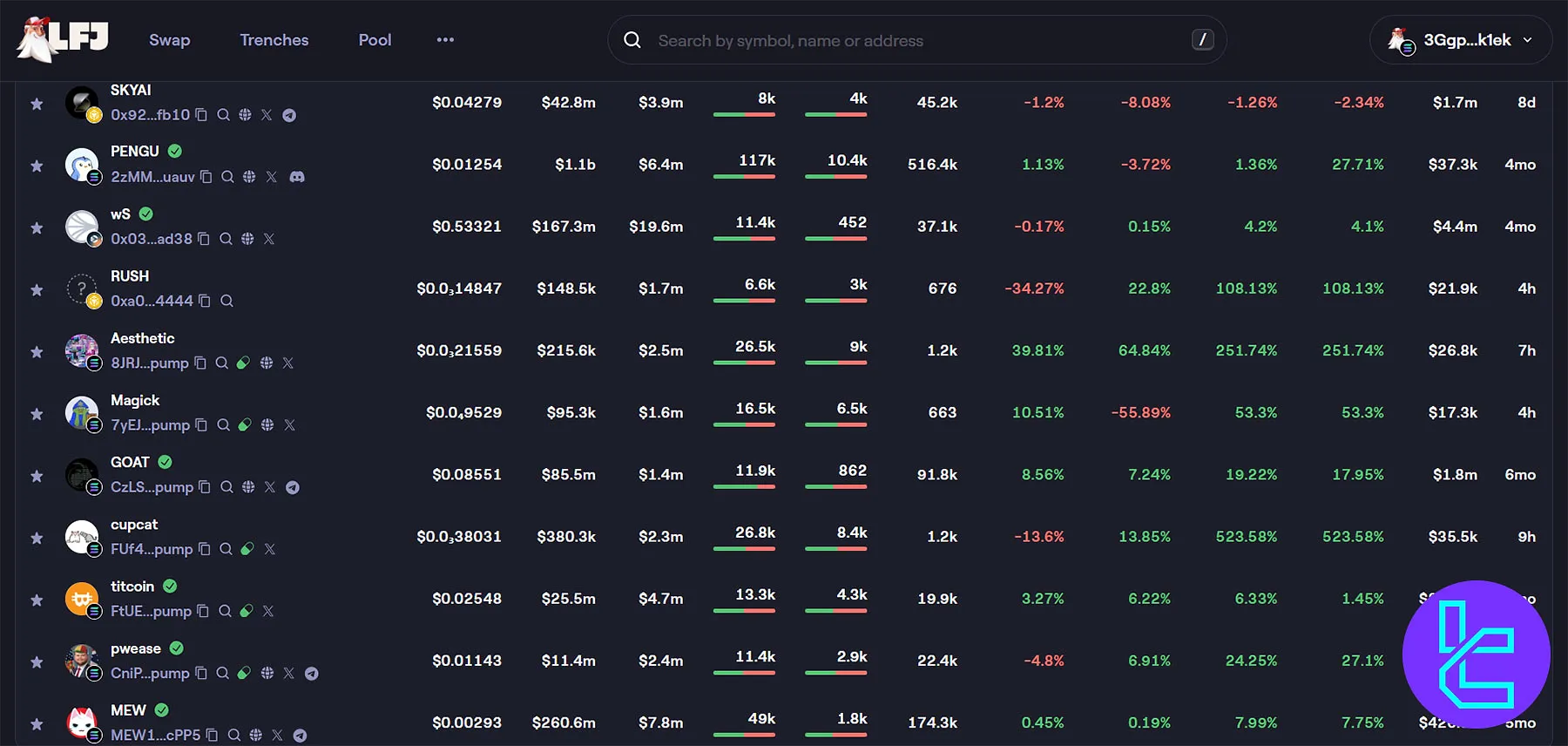This screenshot has width=1568, height=746.
Task: Open the Pool page
Action: pyautogui.click(x=375, y=40)
